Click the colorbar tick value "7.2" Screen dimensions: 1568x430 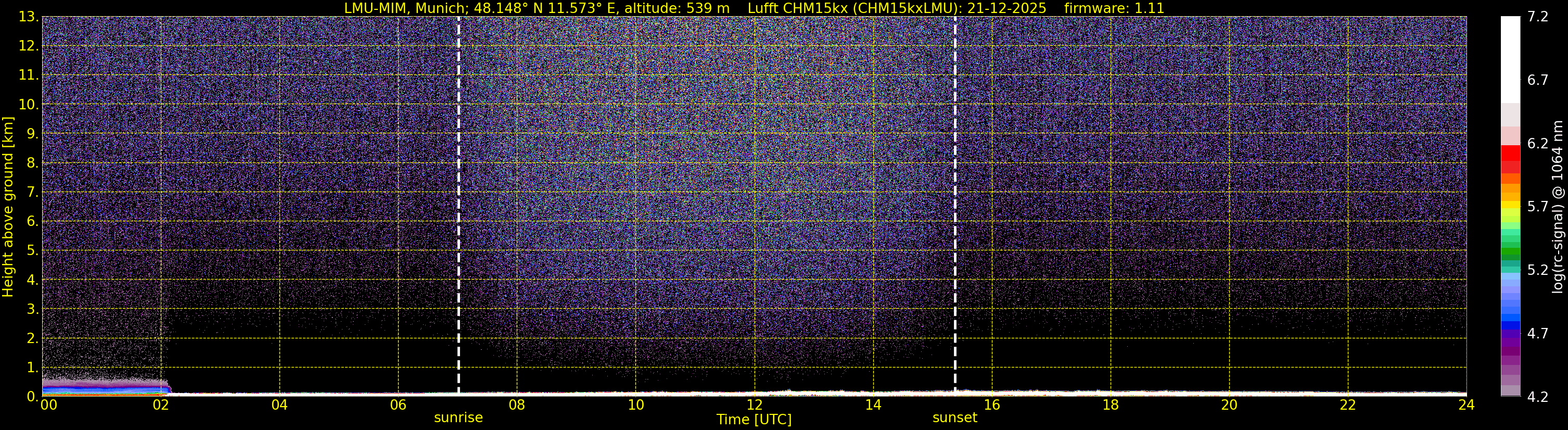pos(1538,17)
